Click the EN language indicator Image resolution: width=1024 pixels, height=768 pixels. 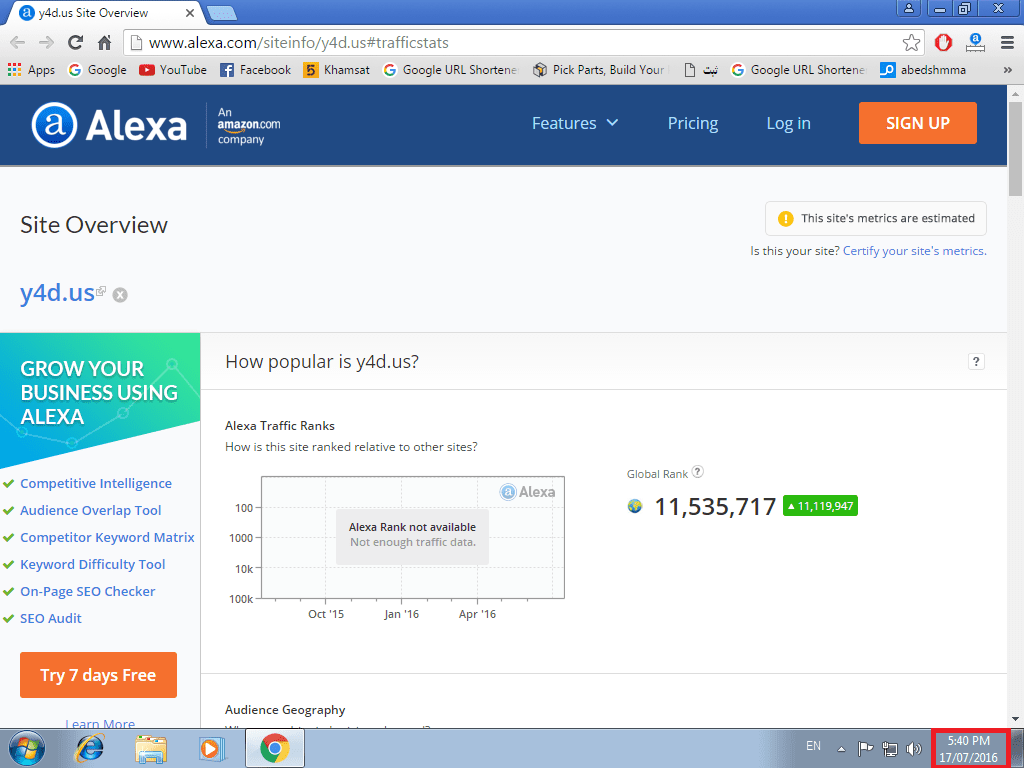[x=813, y=746]
